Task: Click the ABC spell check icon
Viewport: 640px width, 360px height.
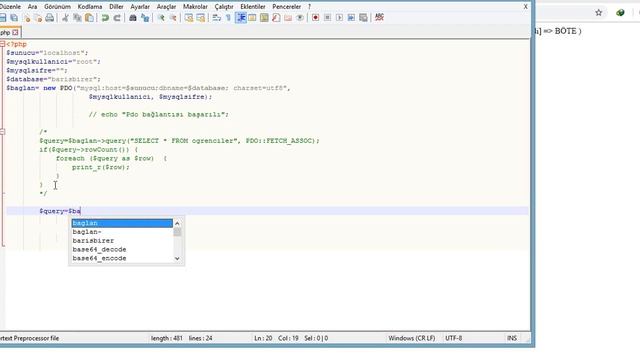Action: coord(379,17)
